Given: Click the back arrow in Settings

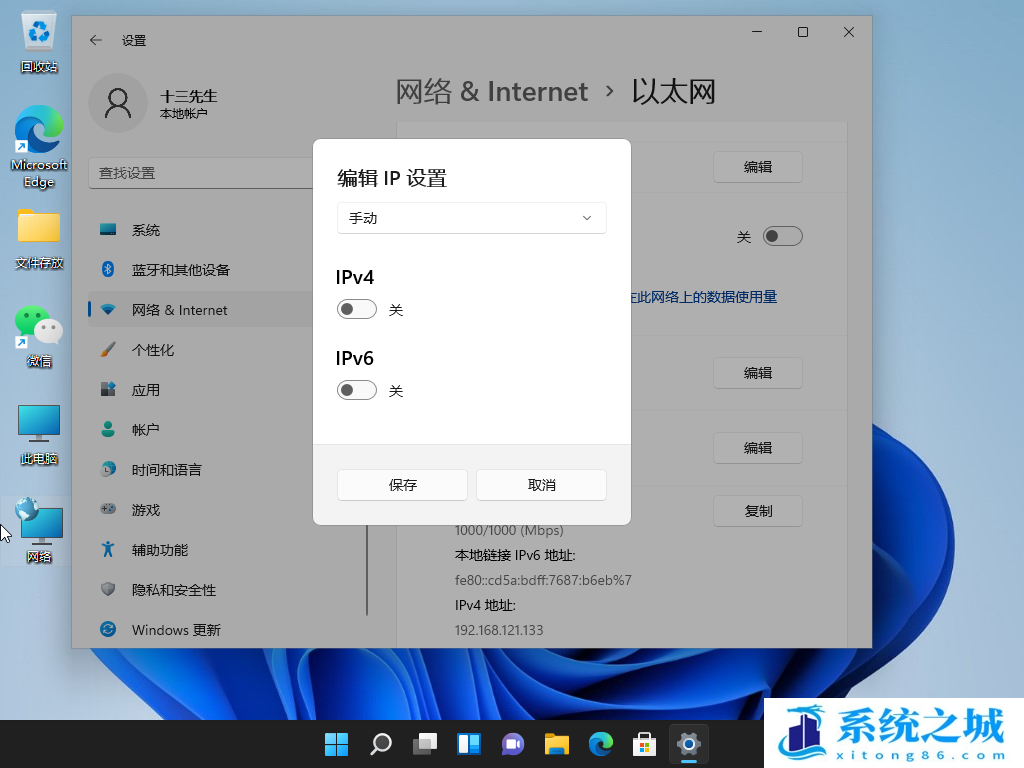Looking at the screenshot, I should (96, 40).
